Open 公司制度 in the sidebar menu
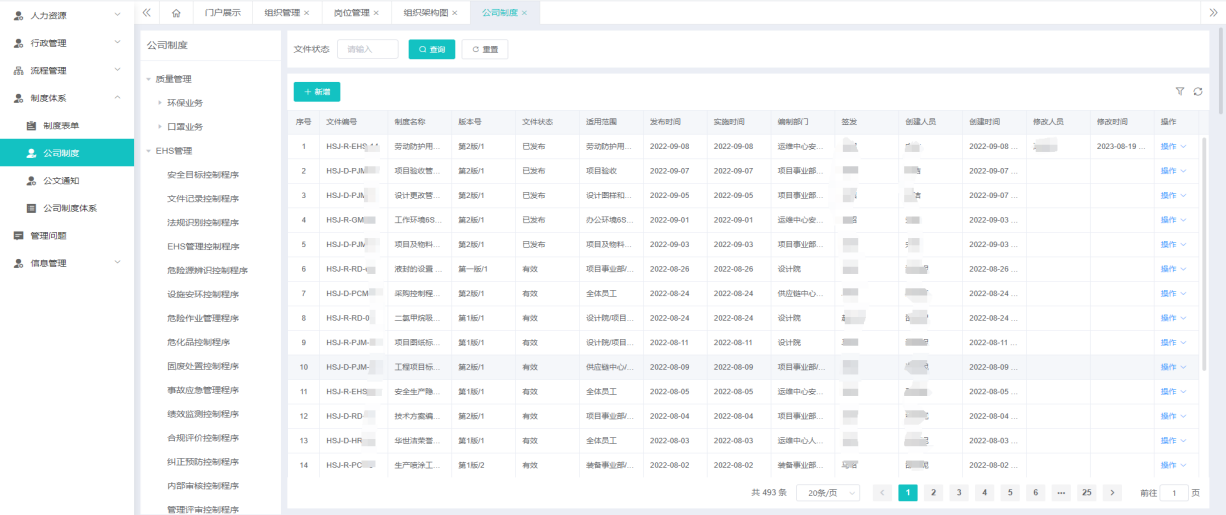 [67, 153]
